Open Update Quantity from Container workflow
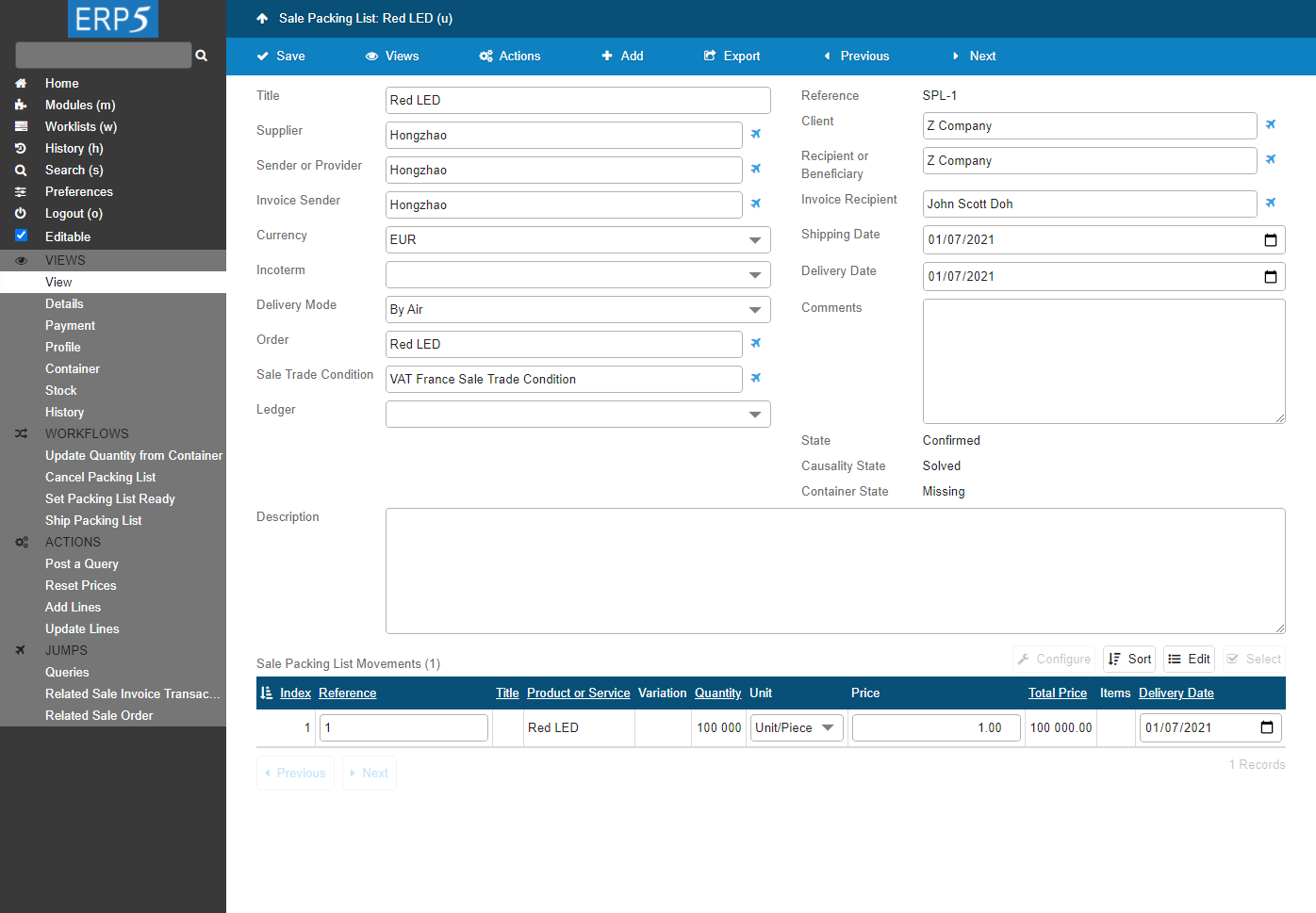This screenshot has width=1316, height=913. coord(134,455)
